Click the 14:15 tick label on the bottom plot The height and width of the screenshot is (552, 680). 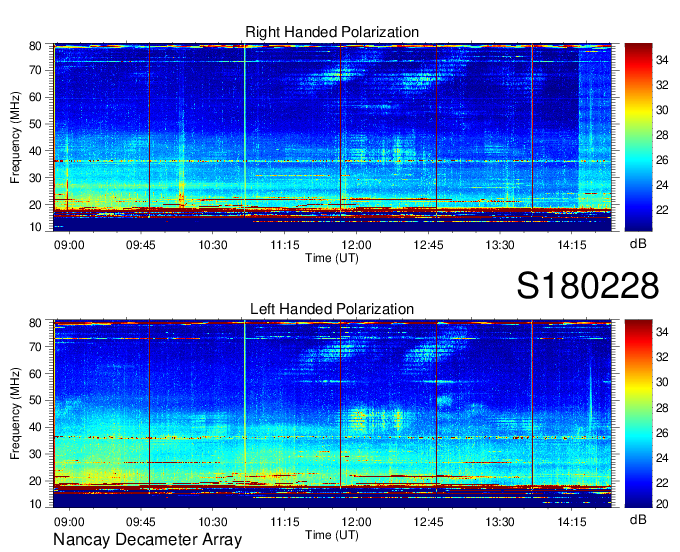[x=572, y=522]
